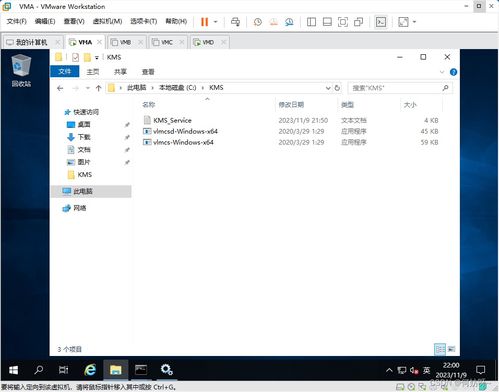
Task: Switch to large icons view in status bar
Action: click(x=451, y=349)
